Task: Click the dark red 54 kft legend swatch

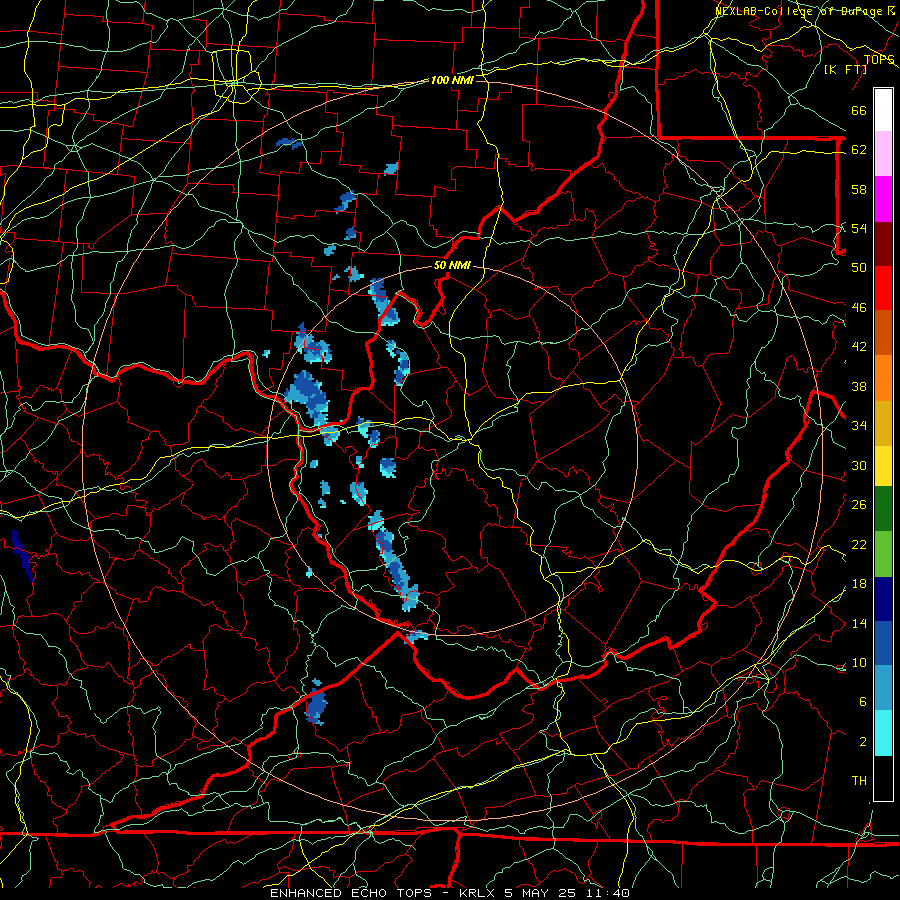Action: [883, 243]
